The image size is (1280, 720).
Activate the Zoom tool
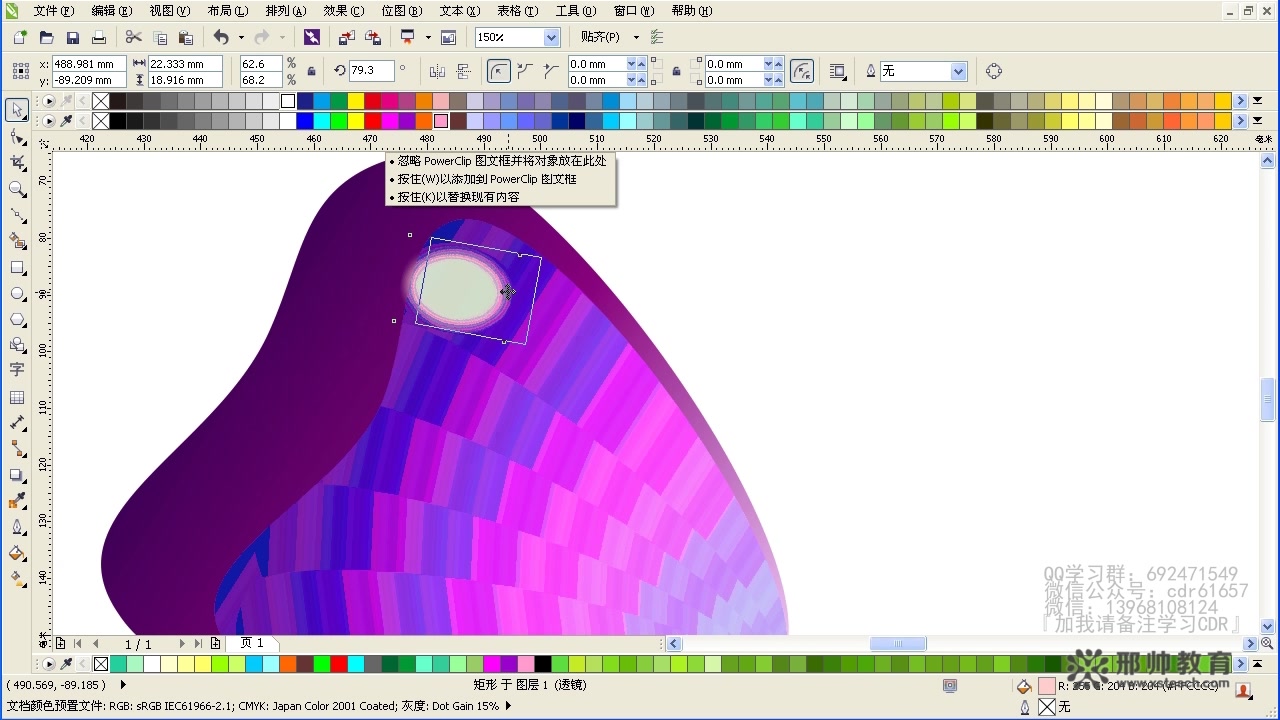[x=17, y=187]
